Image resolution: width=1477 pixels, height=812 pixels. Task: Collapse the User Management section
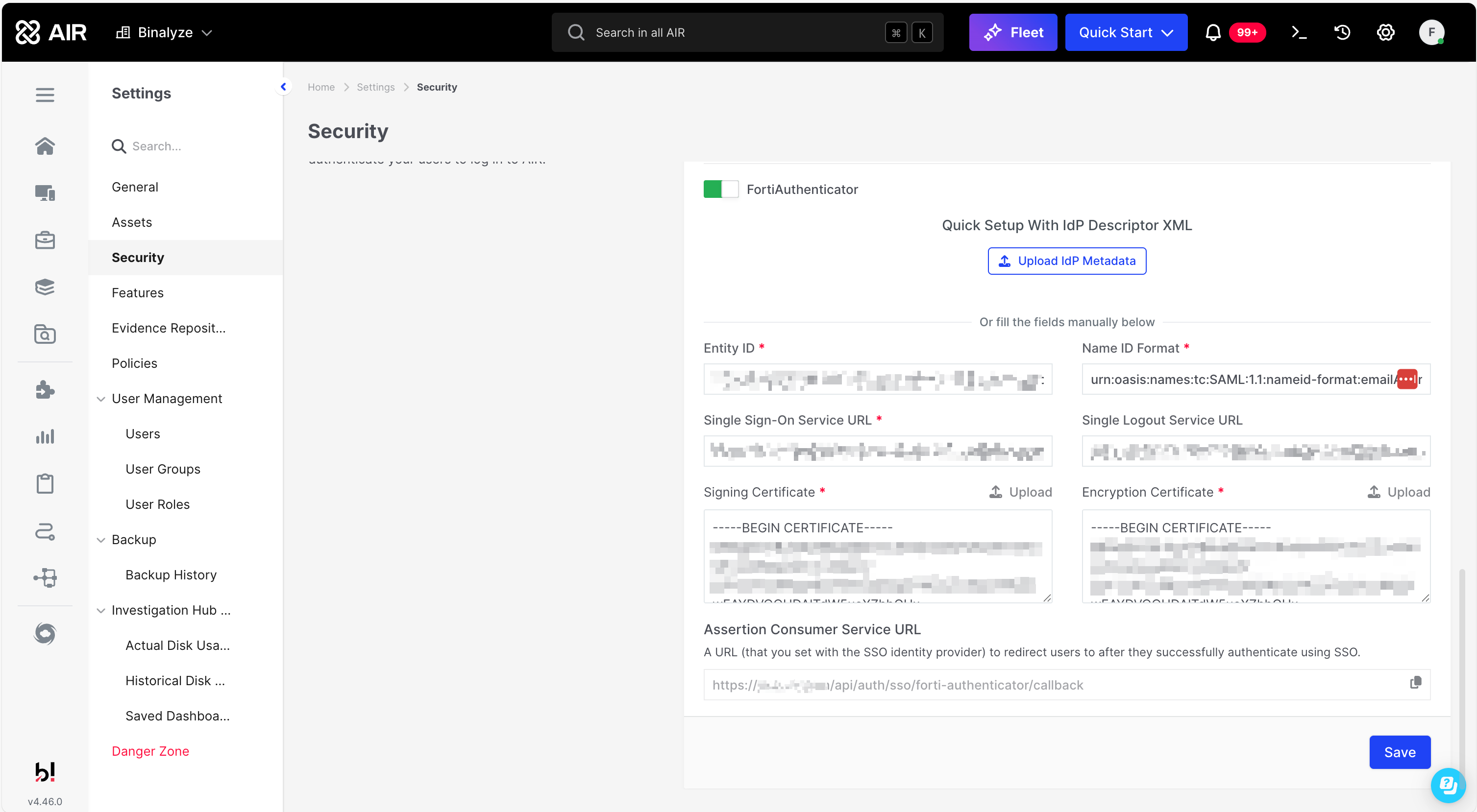[x=101, y=399]
